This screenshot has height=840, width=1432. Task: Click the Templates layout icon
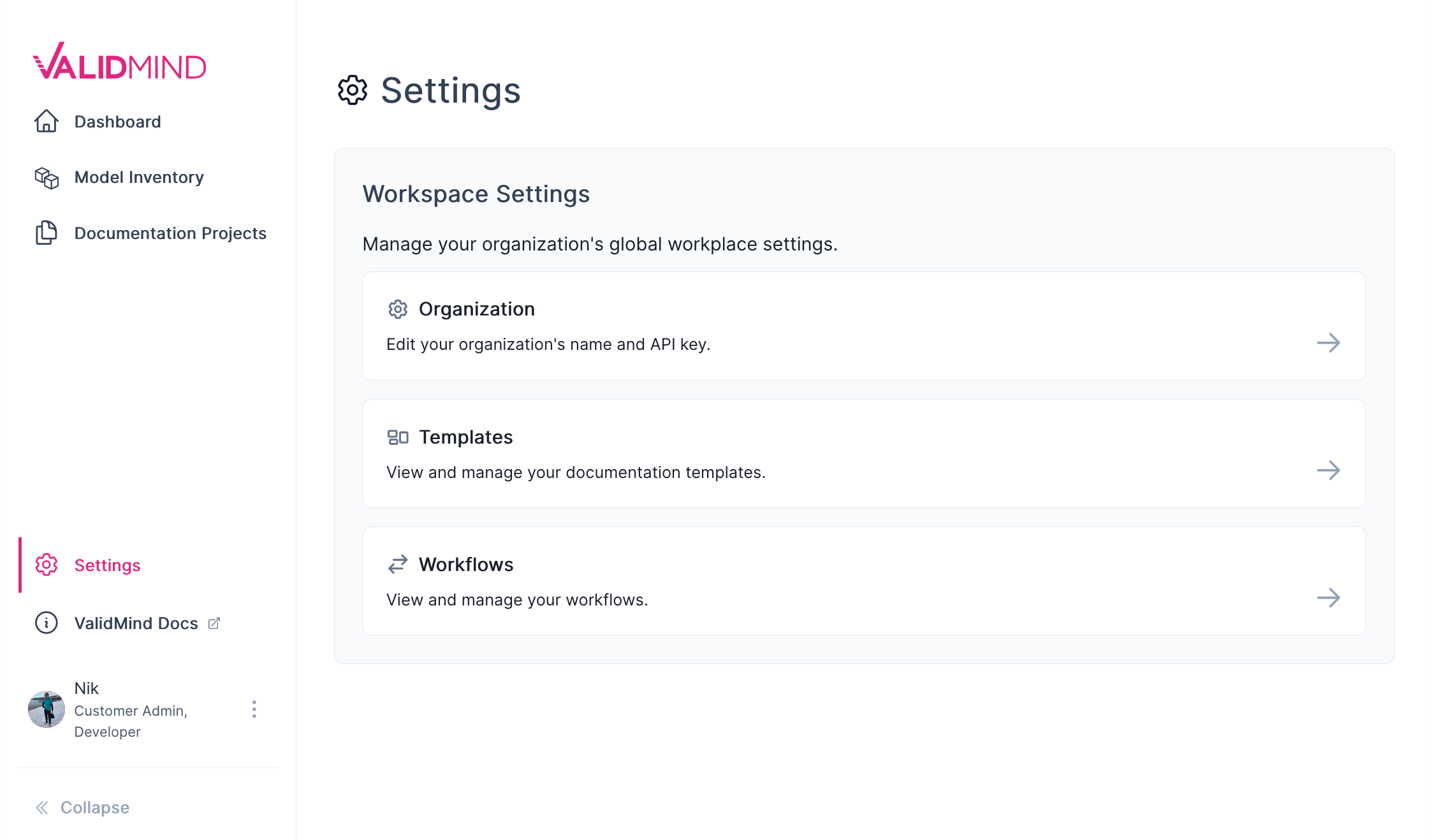397,437
